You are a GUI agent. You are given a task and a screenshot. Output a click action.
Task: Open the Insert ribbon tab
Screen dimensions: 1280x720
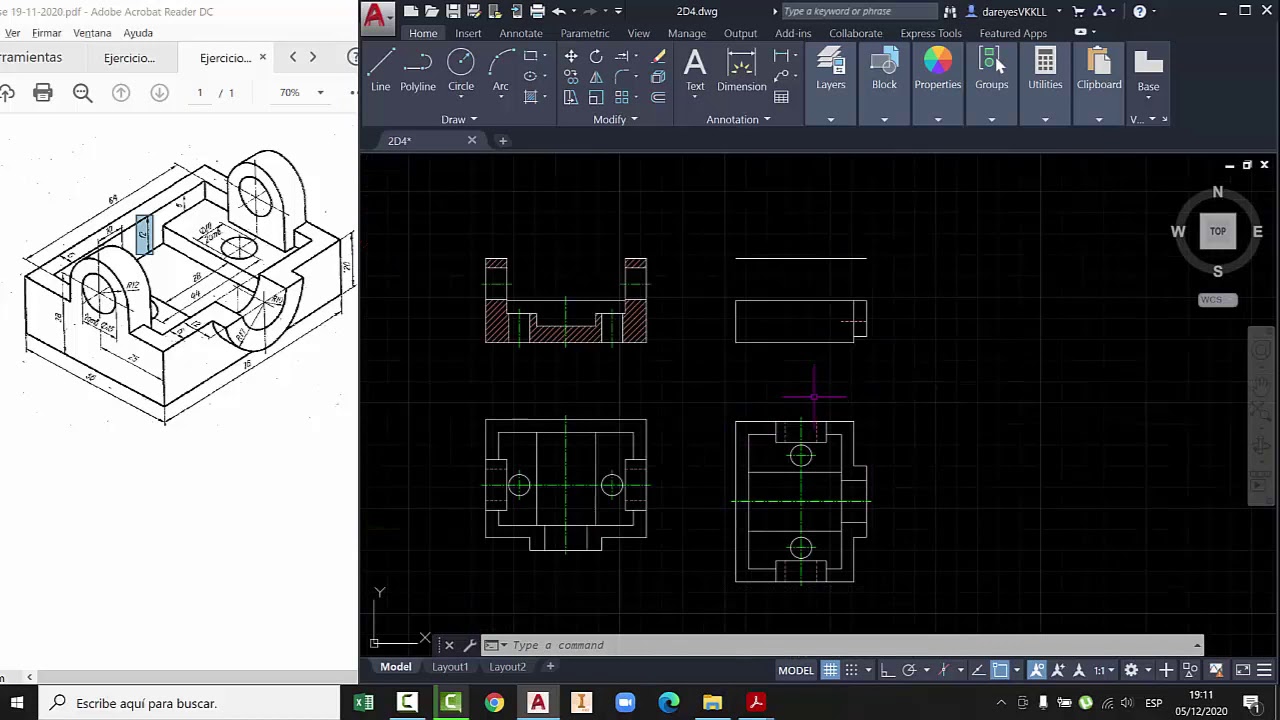pyautogui.click(x=468, y=33)
